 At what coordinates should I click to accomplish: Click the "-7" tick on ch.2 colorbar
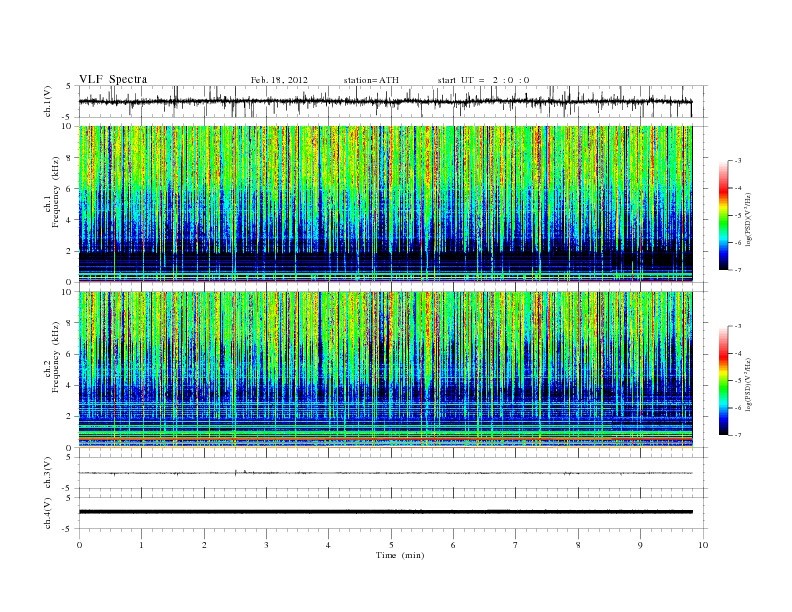click(737, 435)
